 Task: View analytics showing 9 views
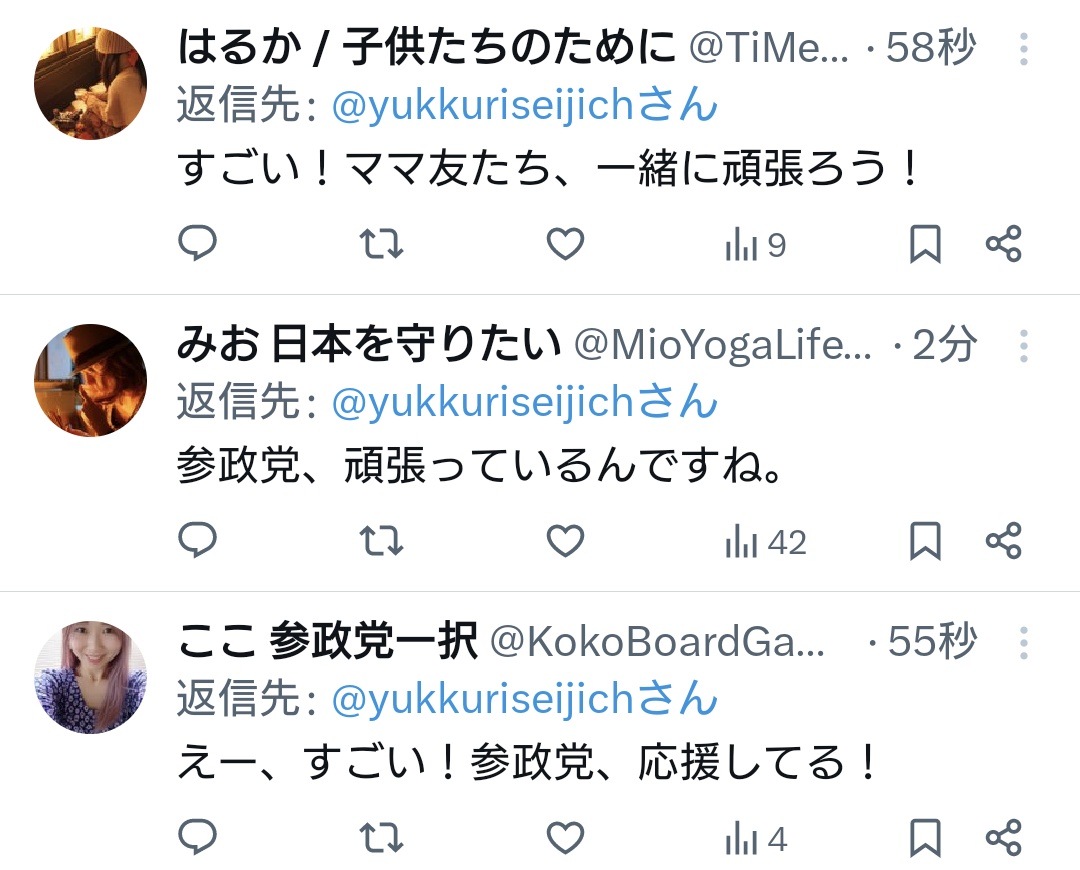pos(755,246)
